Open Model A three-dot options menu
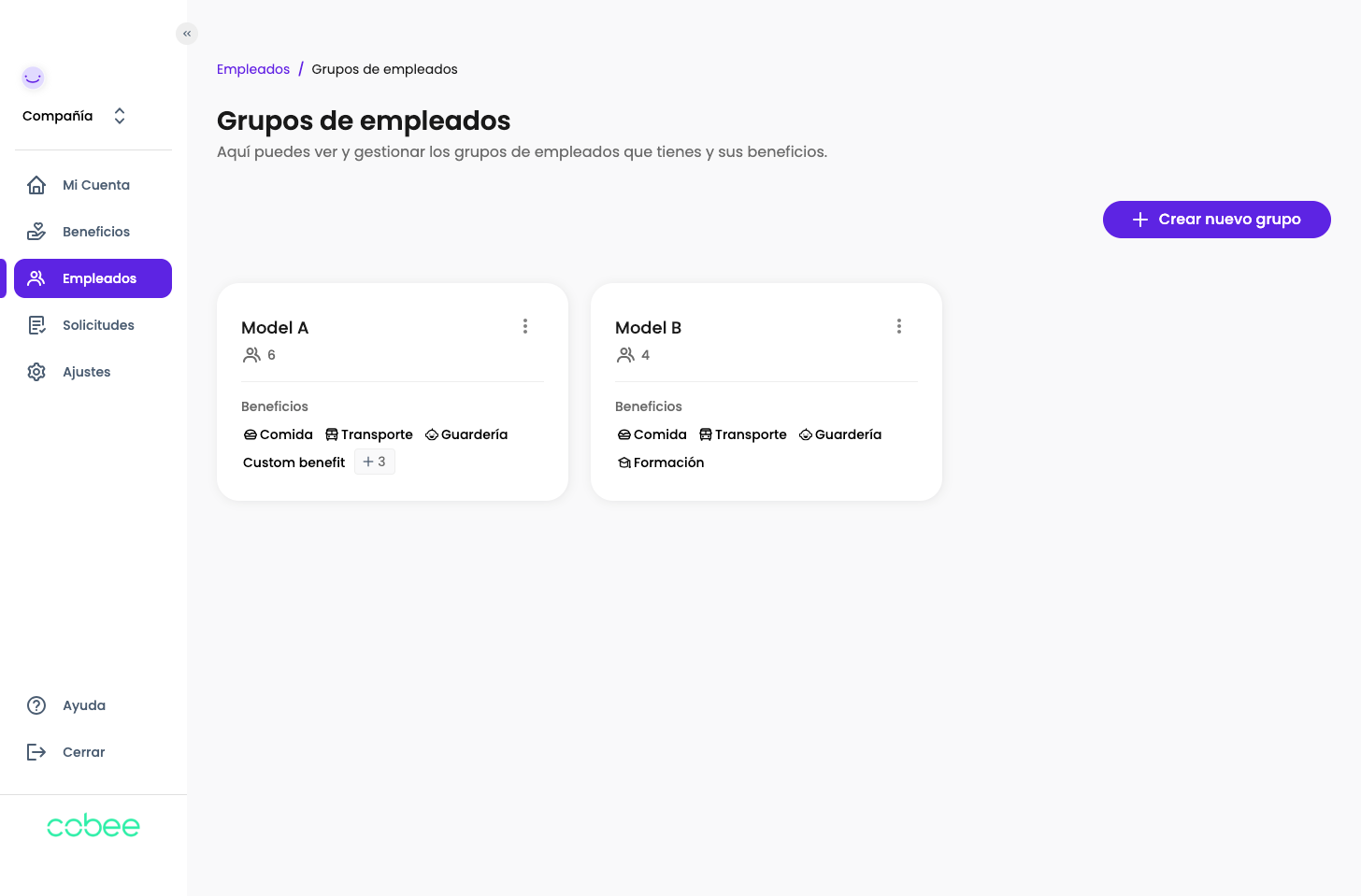Screen dimensions: 1361x896 coord(525,326)
